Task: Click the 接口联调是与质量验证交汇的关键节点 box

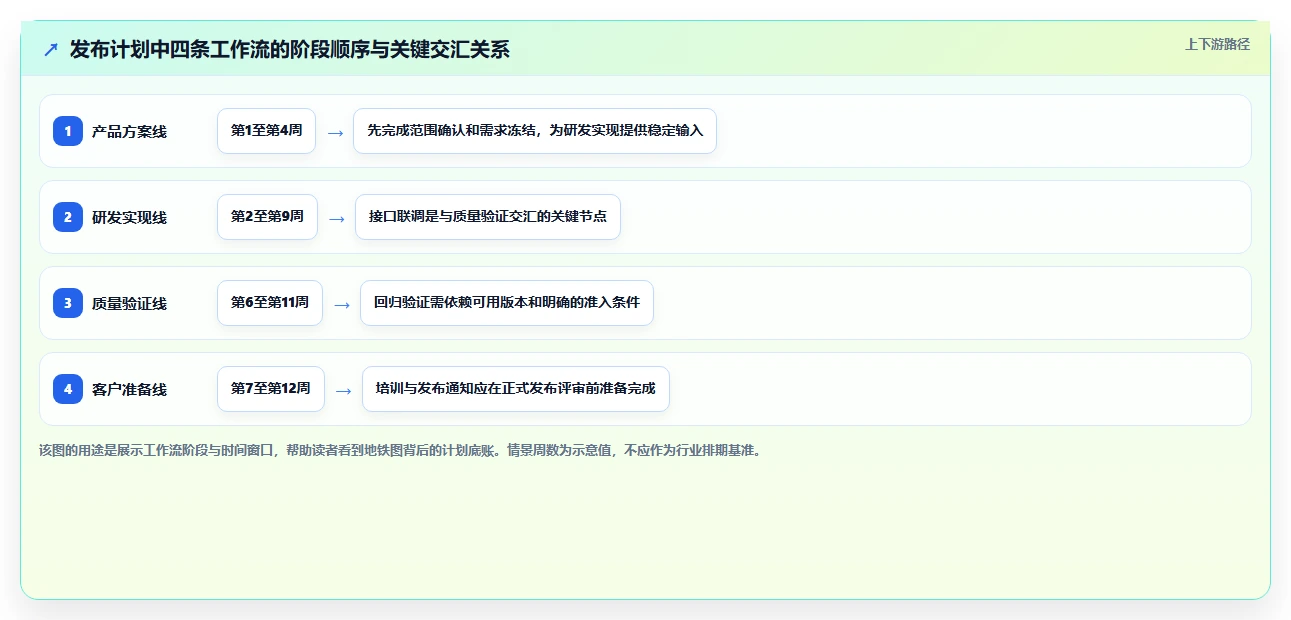Action: [x=488, y=217]
